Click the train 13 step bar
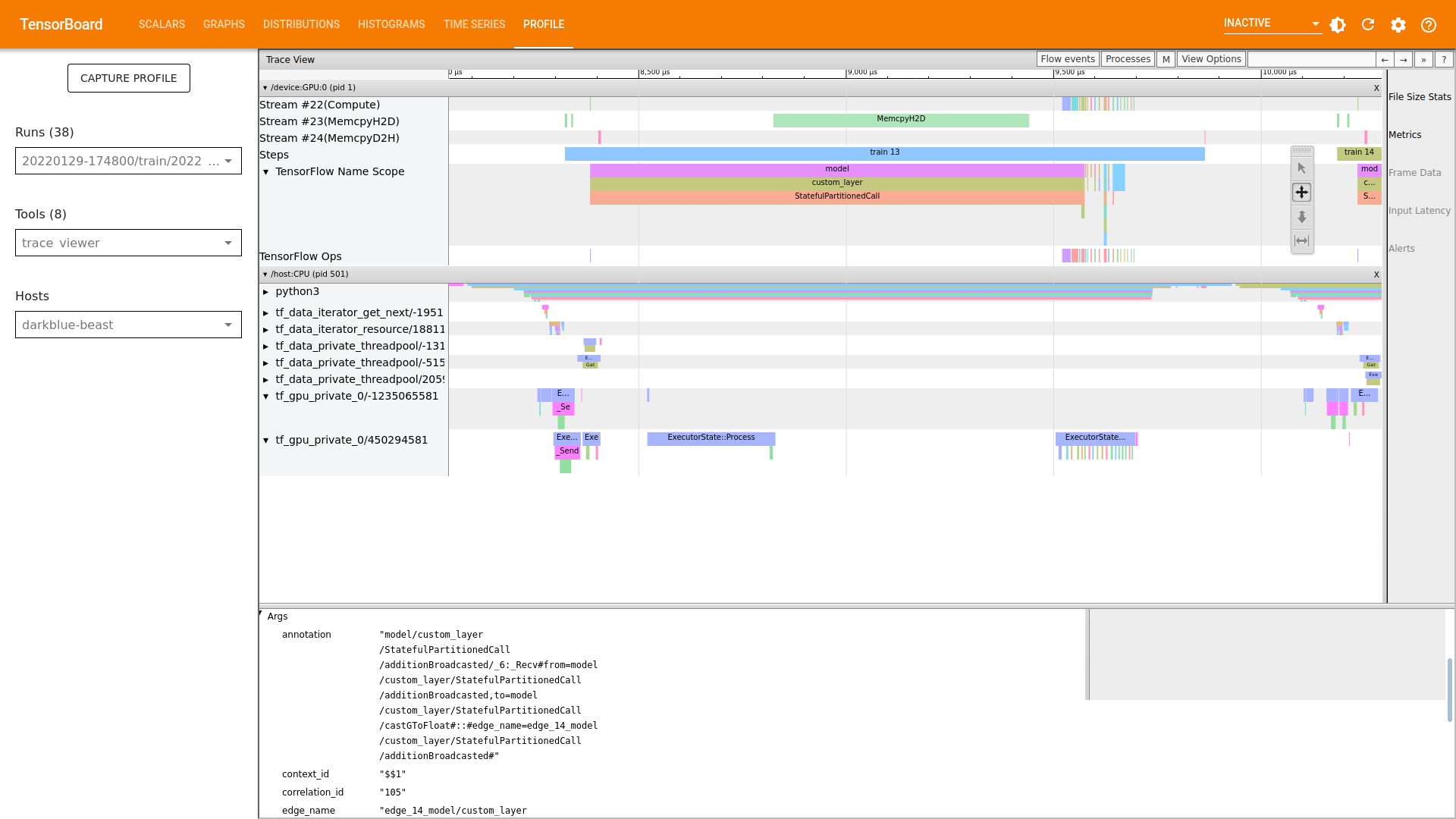This screenshot has height=819, width=1456. 883,152
